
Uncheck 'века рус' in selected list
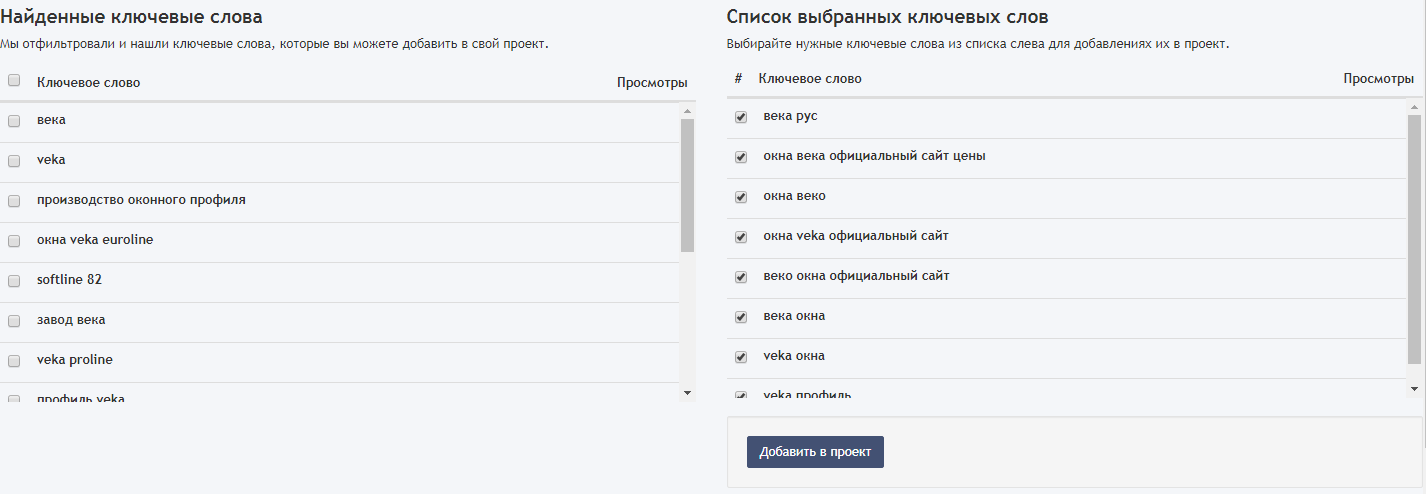coord(741,117)
